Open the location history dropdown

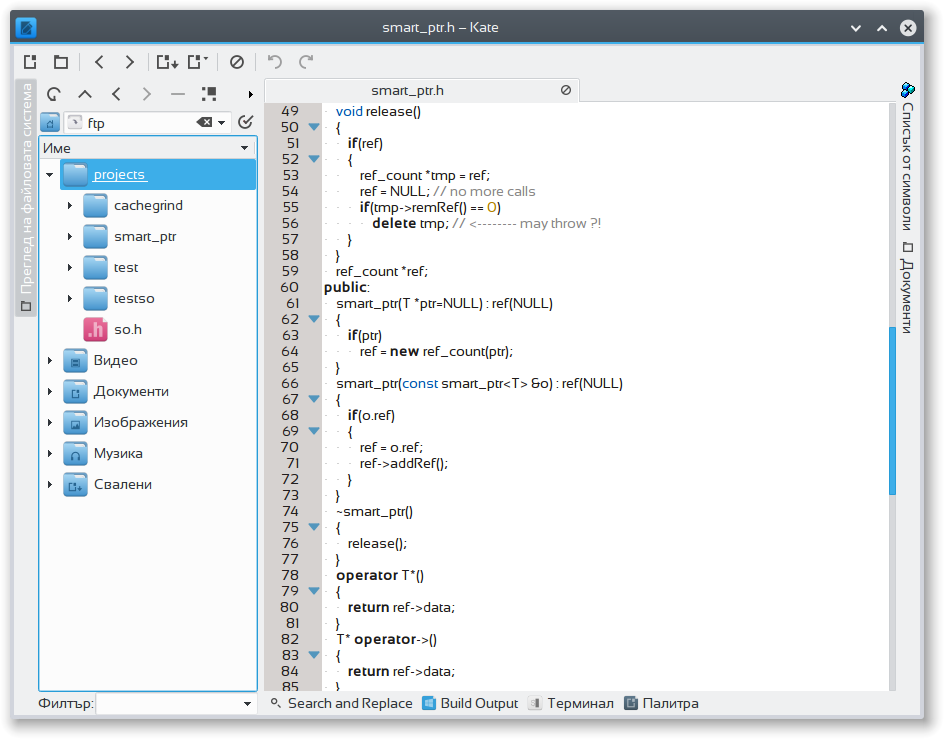tap(222, 123)
